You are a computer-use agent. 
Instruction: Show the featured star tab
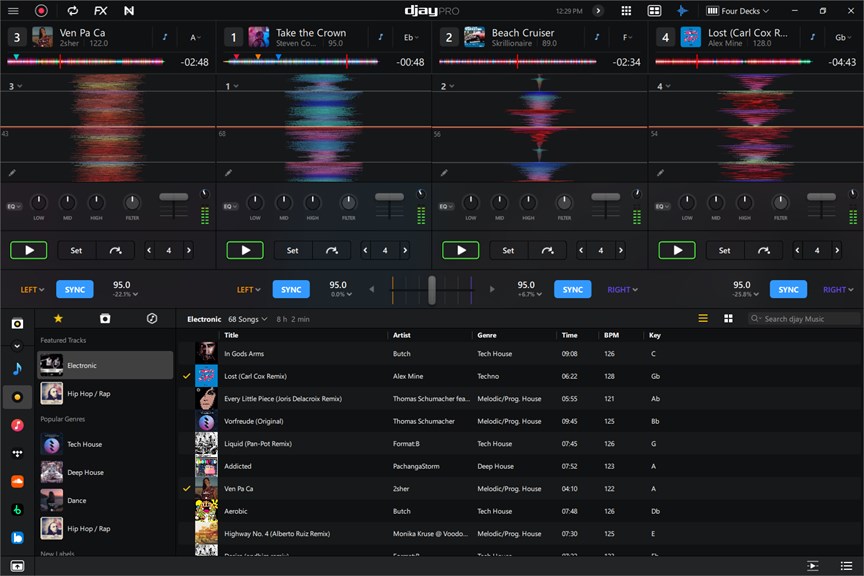point(58,319)
